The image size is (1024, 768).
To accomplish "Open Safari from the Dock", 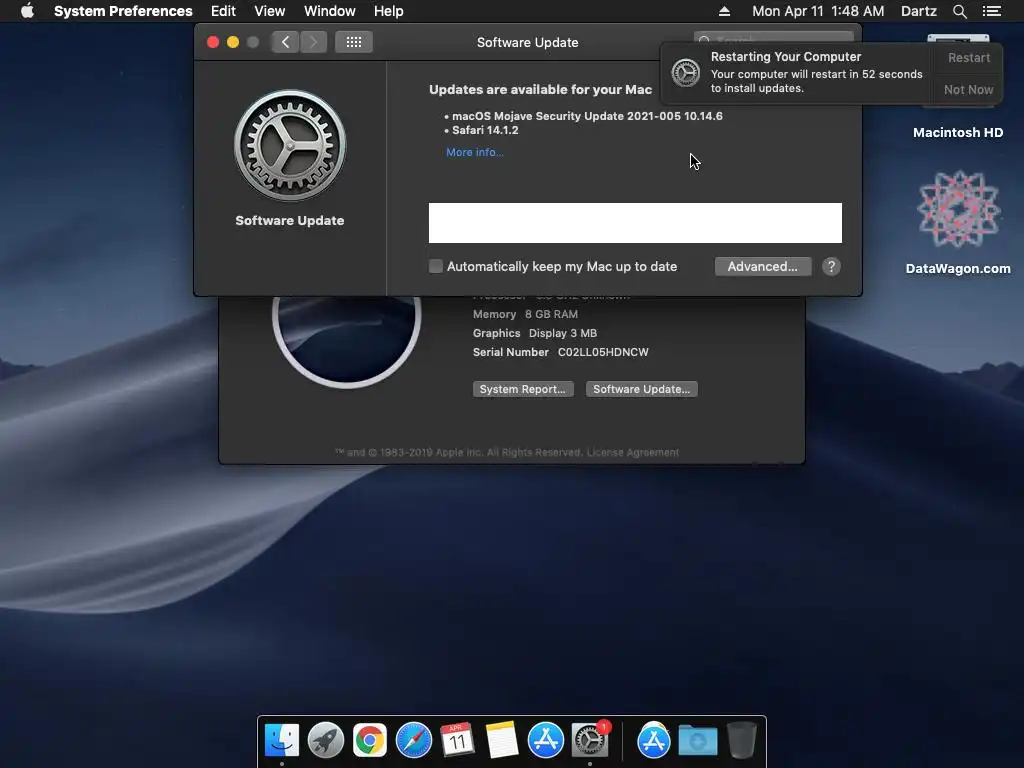I will tap(414, 741).
